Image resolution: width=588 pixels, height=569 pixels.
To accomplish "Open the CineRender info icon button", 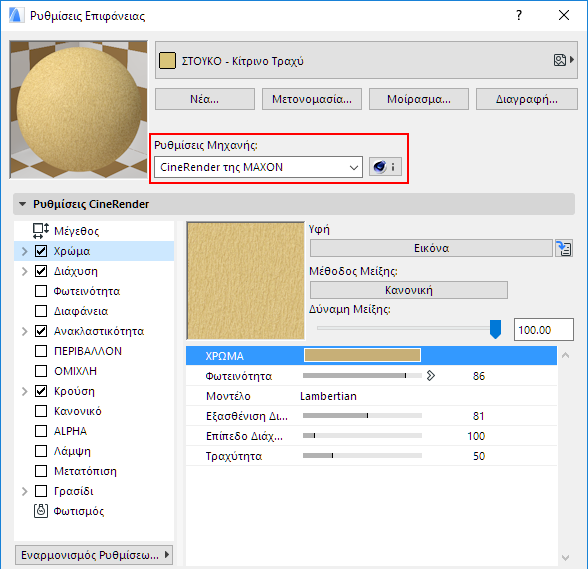I will 385,167.
